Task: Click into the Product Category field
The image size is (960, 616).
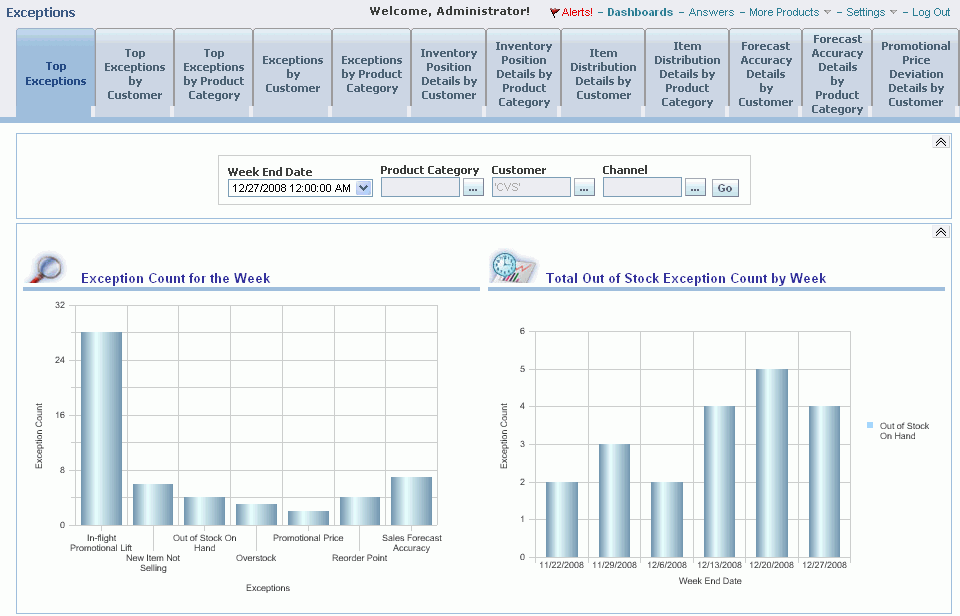Action: point(420,187)
